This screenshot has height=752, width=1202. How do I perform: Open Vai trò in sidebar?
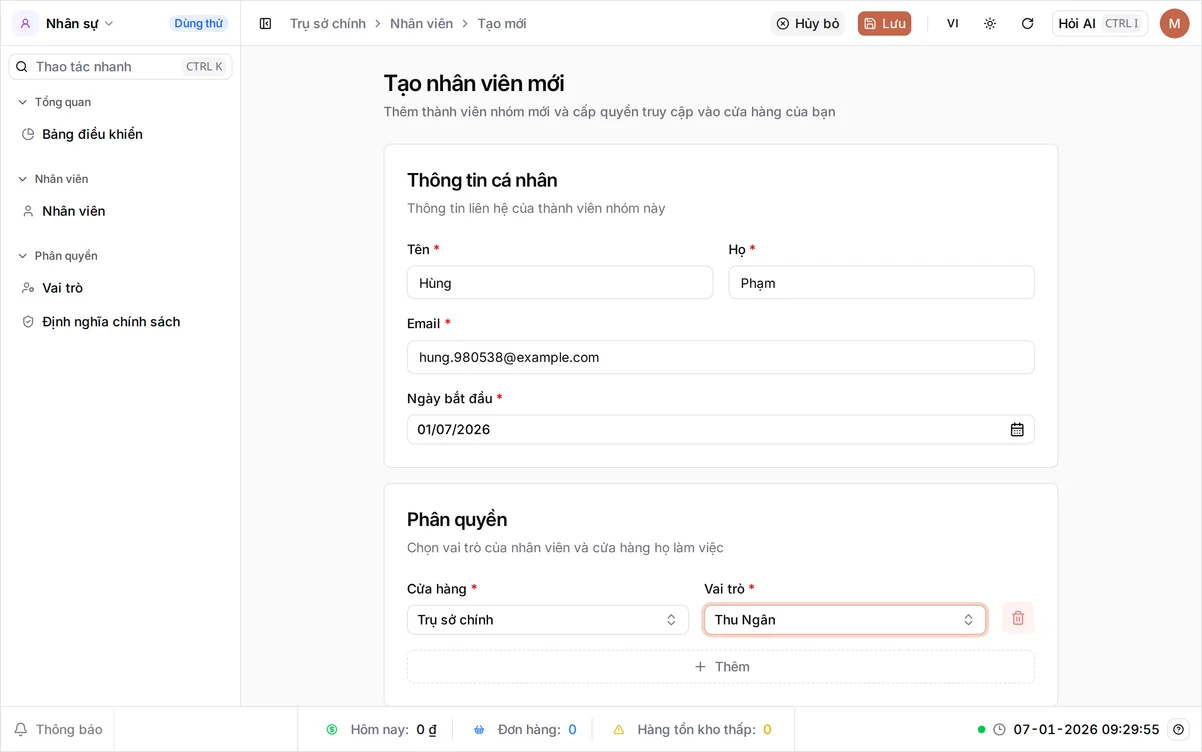[120, 288]
